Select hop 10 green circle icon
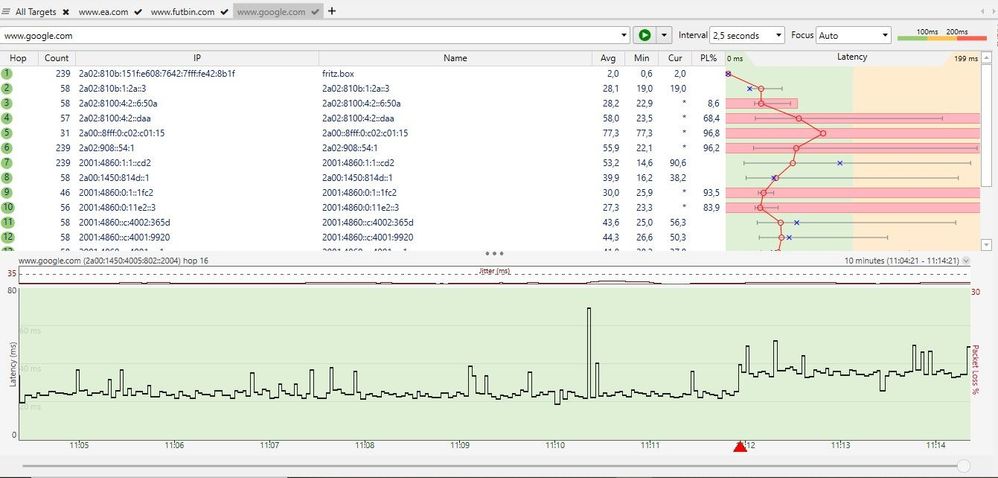The height and width of the screenshot is (478, 998). point(7,207)
